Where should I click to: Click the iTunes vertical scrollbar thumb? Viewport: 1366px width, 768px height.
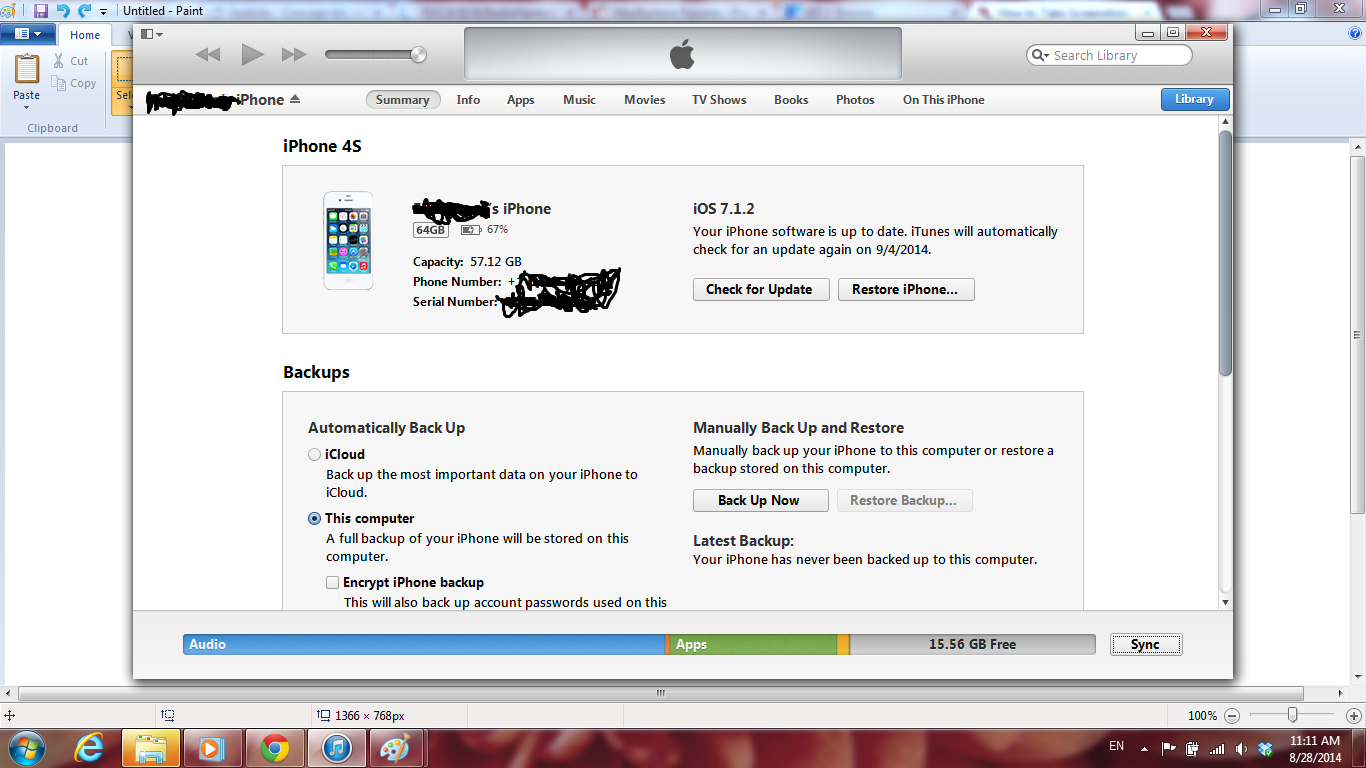(1226, 253)
